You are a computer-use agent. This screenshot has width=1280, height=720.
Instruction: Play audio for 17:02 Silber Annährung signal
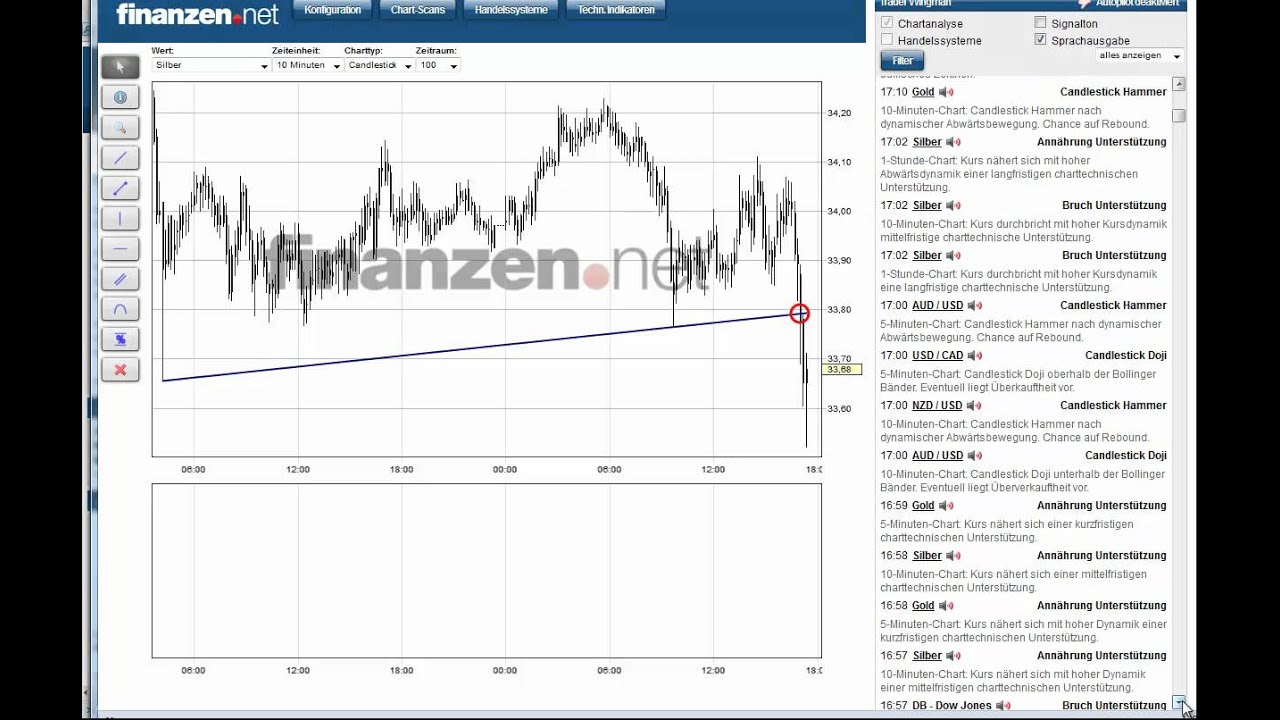(x=953, y=142)
